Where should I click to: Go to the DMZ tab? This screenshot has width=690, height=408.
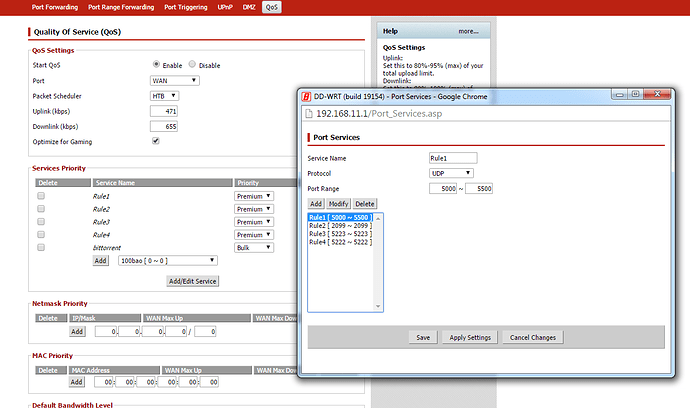click(249, 7)
